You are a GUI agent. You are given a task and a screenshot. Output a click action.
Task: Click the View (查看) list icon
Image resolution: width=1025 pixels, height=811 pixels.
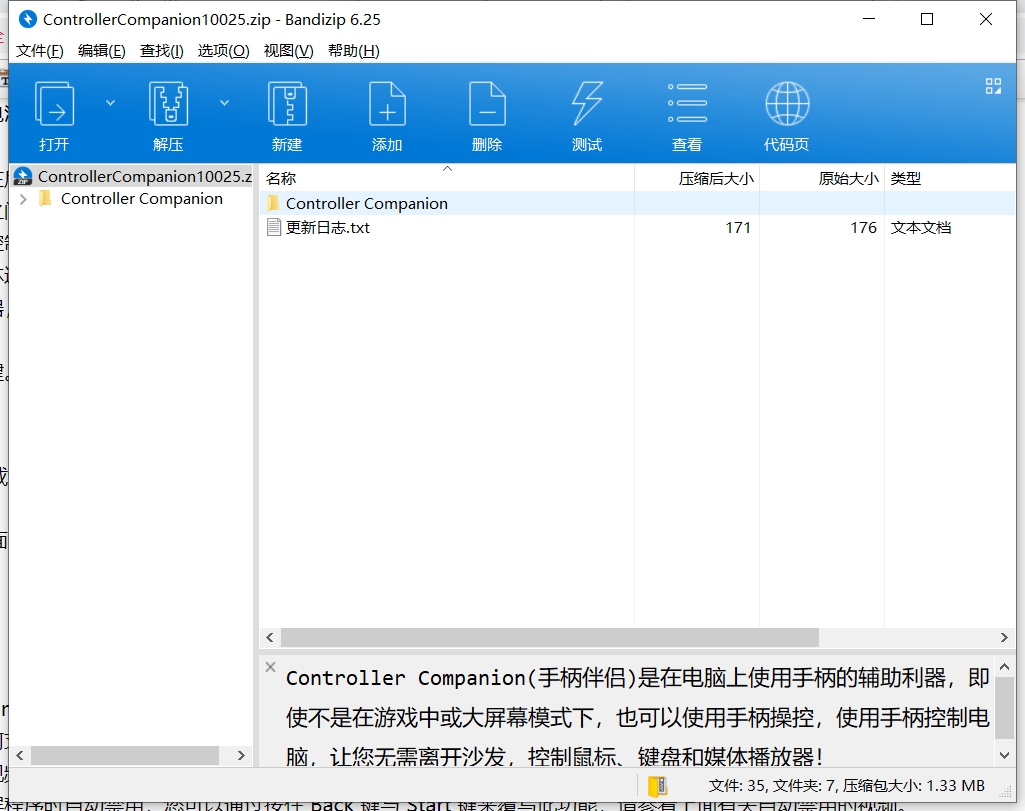(687, 103)
